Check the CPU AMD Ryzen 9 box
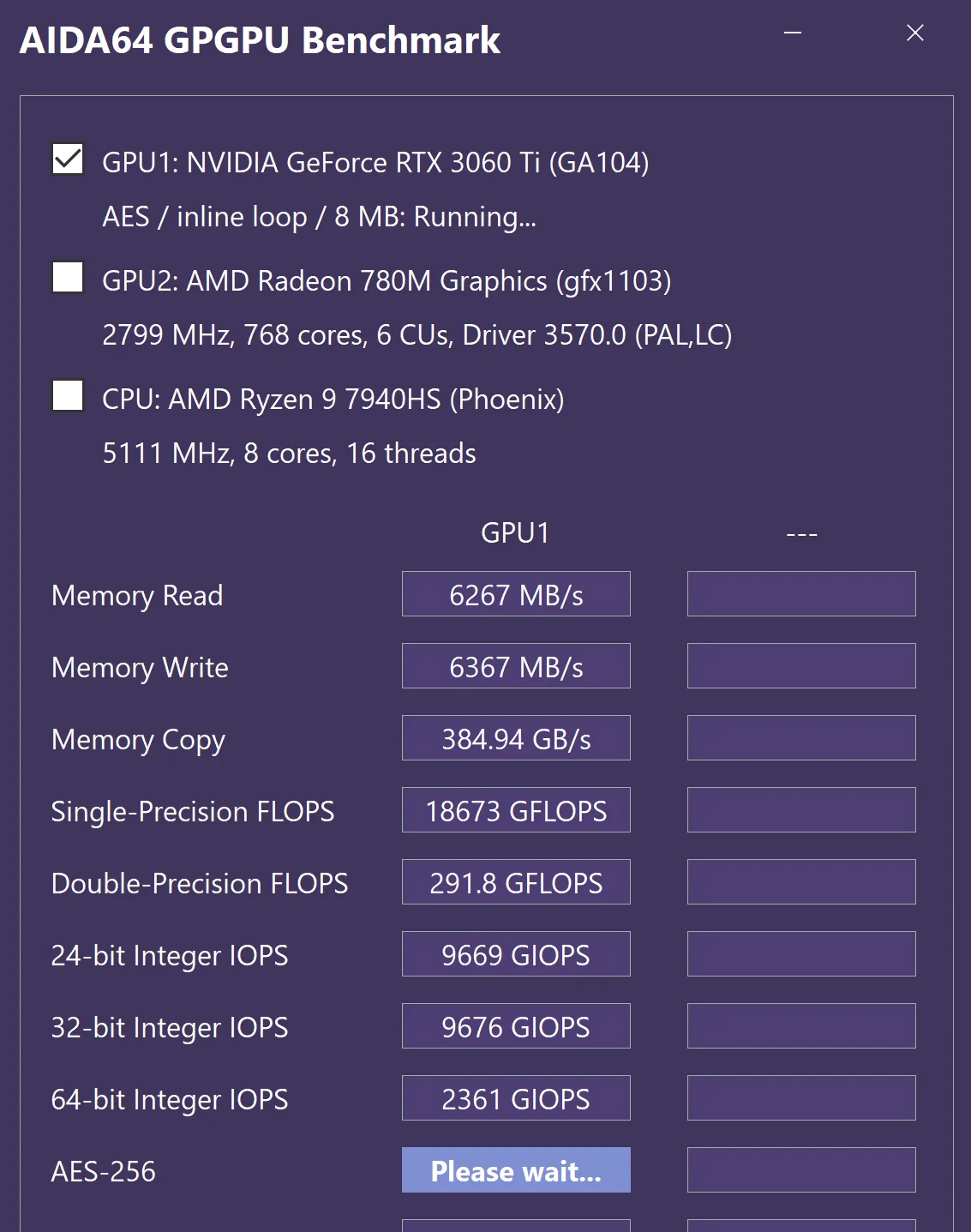 click(x=68, y=396)
